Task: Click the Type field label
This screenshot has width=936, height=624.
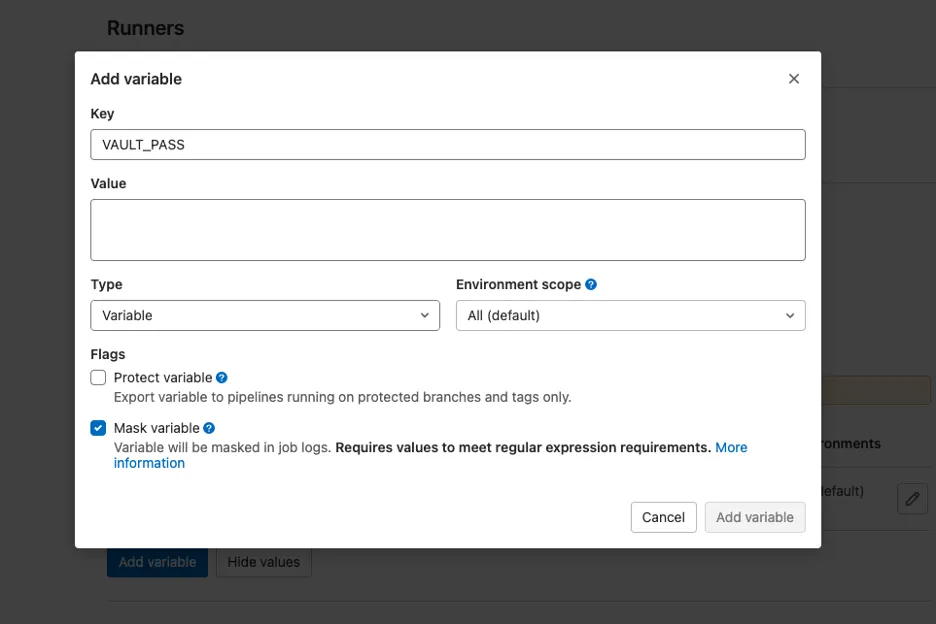Action: pyautogui.click(x=106, y=284)
